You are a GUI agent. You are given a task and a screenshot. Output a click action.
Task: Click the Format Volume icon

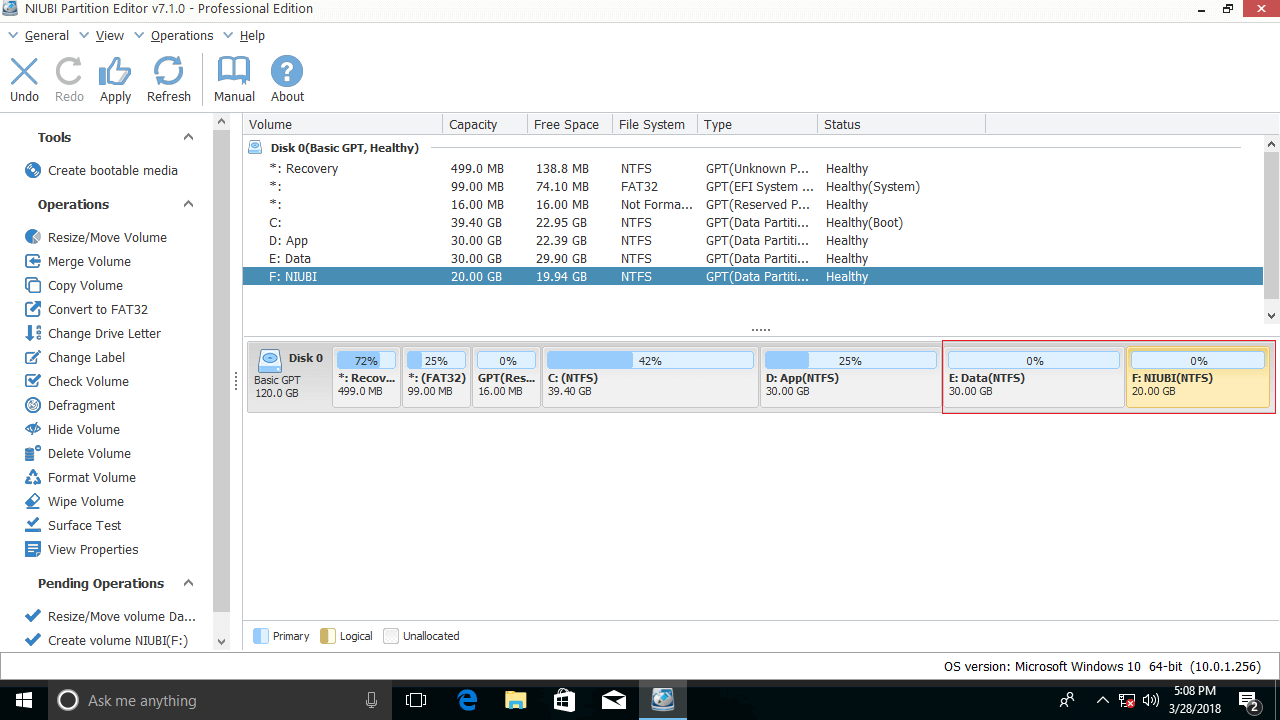coord(33,477)
